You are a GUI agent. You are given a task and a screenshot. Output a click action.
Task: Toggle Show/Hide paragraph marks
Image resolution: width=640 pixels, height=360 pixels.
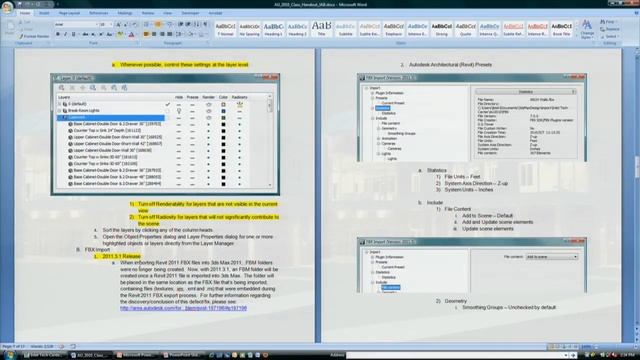pos(205,24)
